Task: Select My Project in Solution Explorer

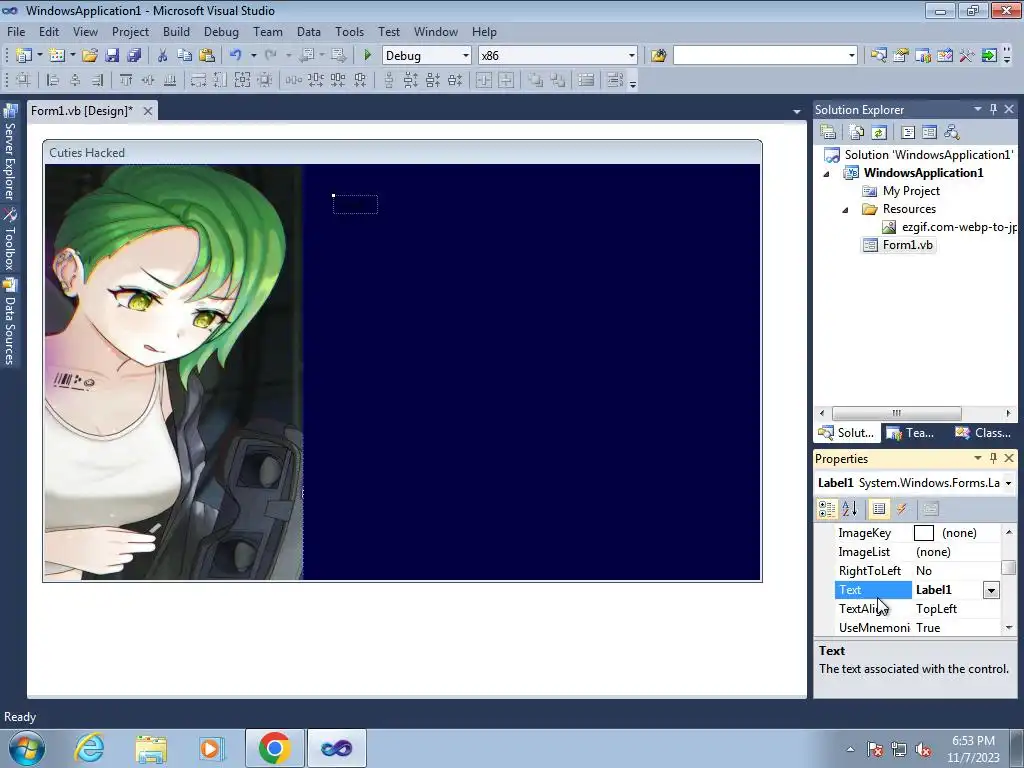Action: (x=911, y=191)
